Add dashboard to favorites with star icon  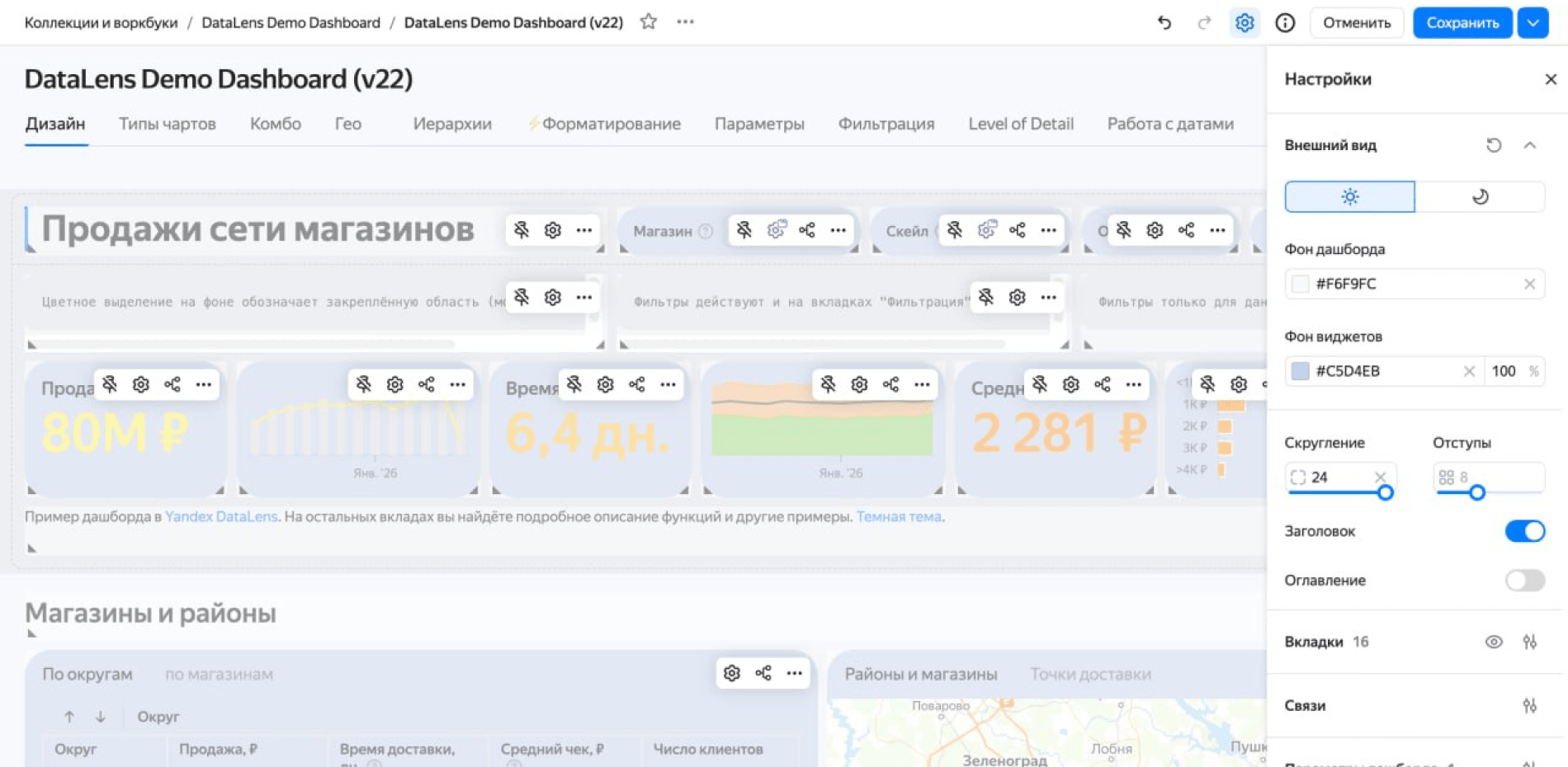point(649,22)
